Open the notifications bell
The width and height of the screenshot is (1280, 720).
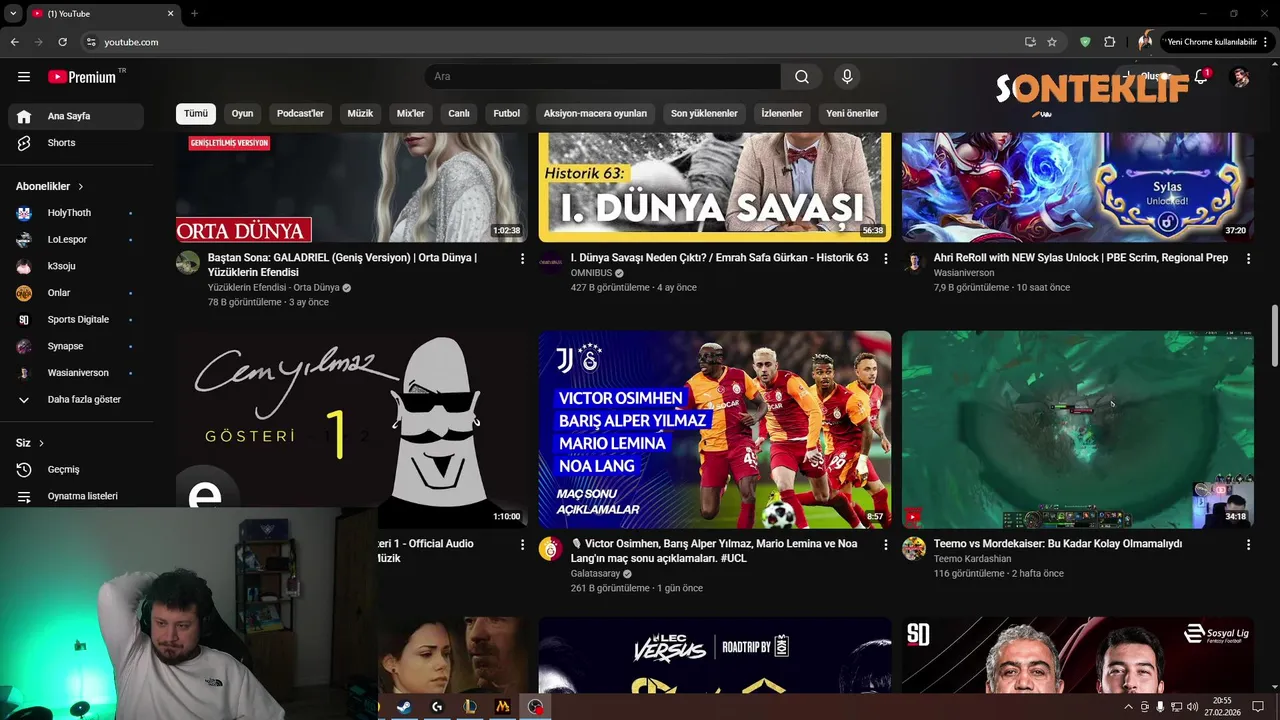click(x=1202, y=77)
